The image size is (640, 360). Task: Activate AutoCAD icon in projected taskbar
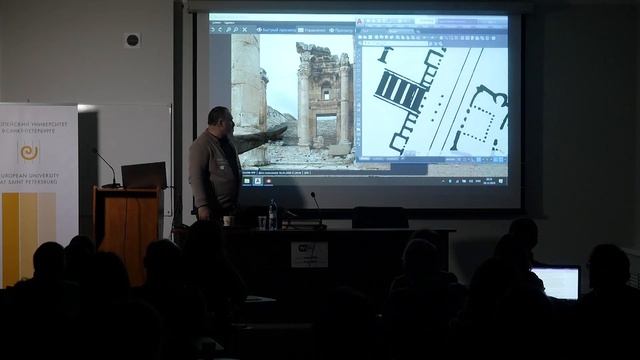[x=258, y=181]
